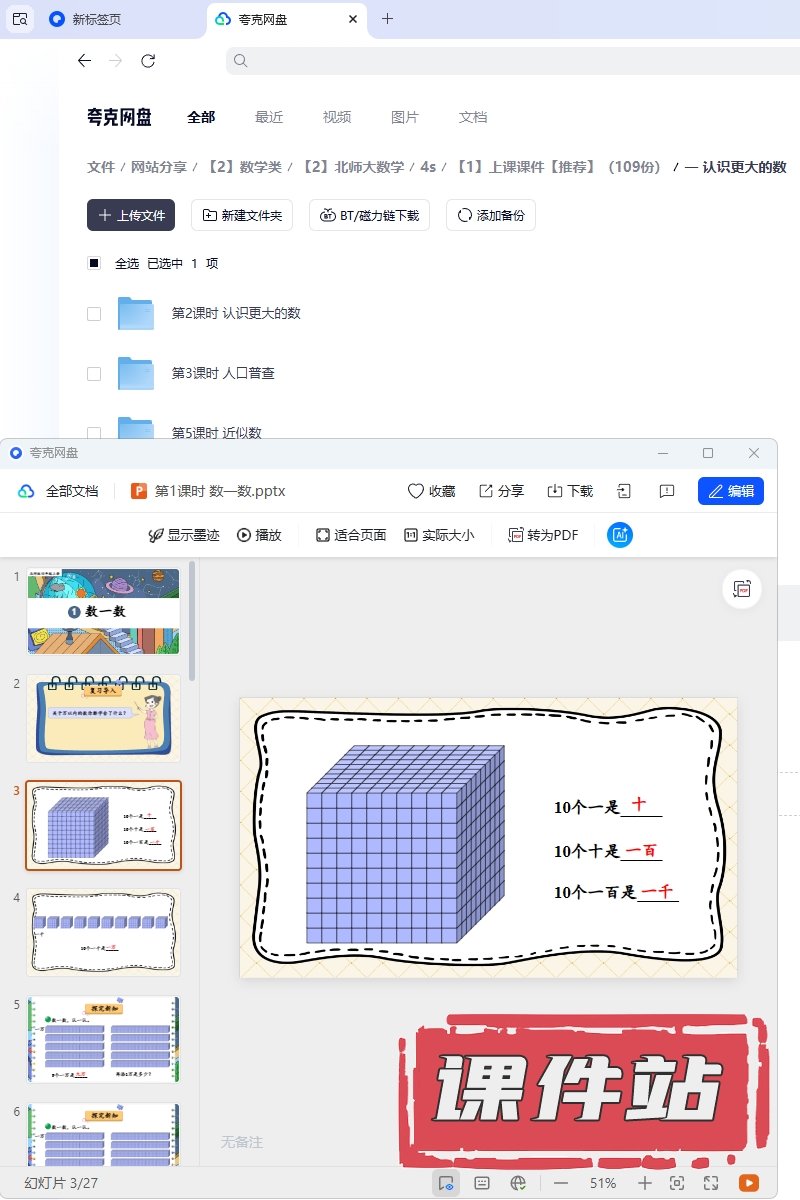
Task: Click the 上传文件 button
Action: [x=131, y=215]
